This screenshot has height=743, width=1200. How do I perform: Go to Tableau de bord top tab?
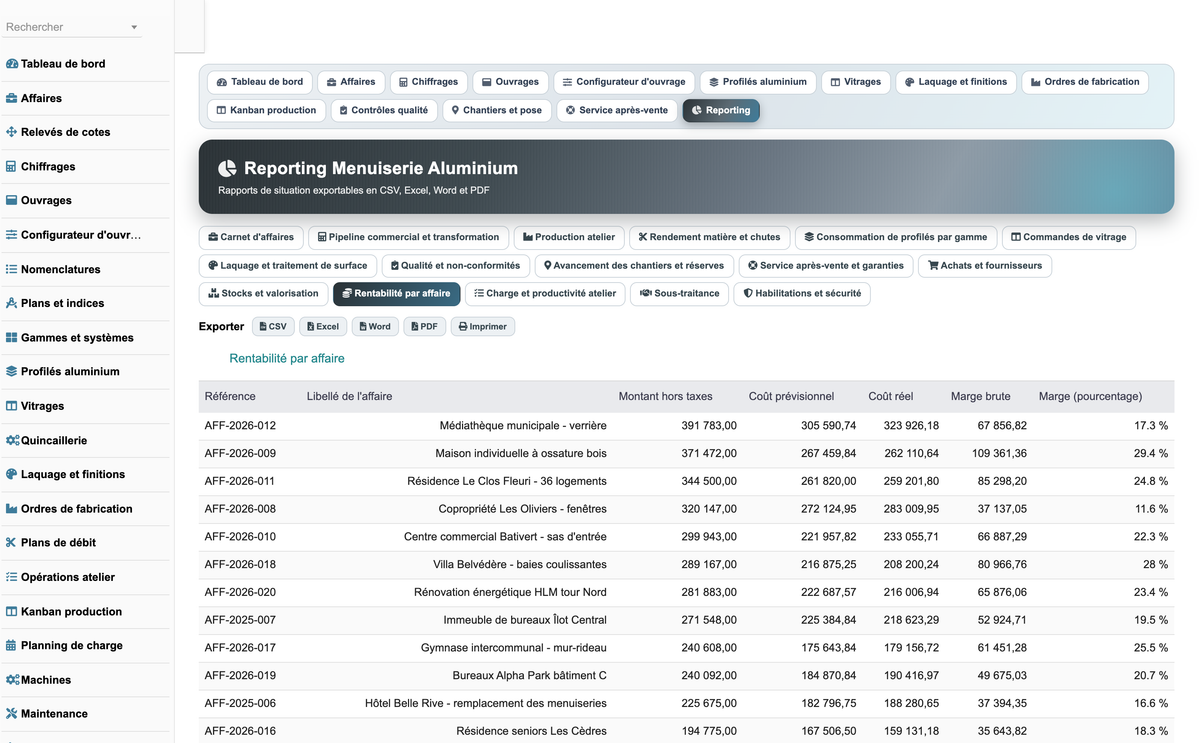click(x=260, y=82)
